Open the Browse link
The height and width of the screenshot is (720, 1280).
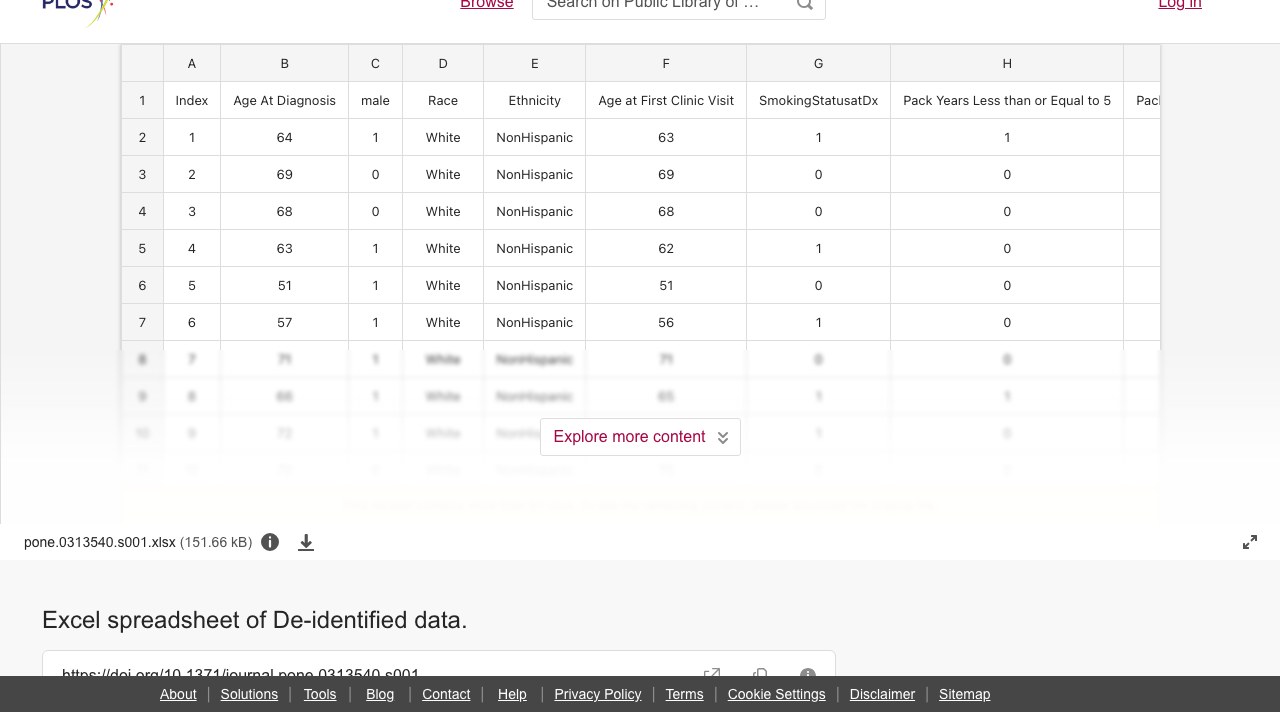tap(487, 5)
